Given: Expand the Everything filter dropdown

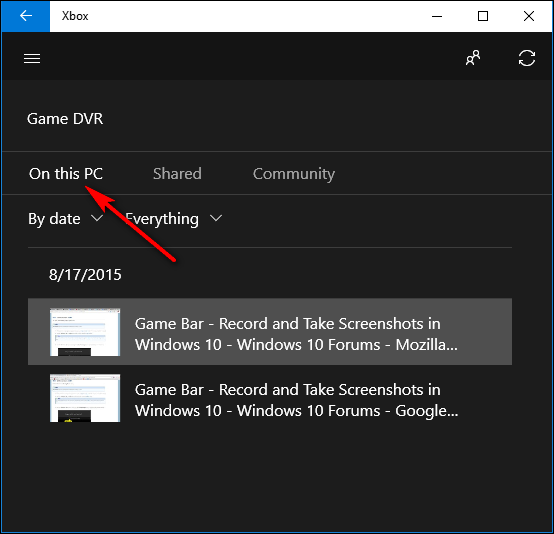Looking at the screenshot, I should pos(173,219).
